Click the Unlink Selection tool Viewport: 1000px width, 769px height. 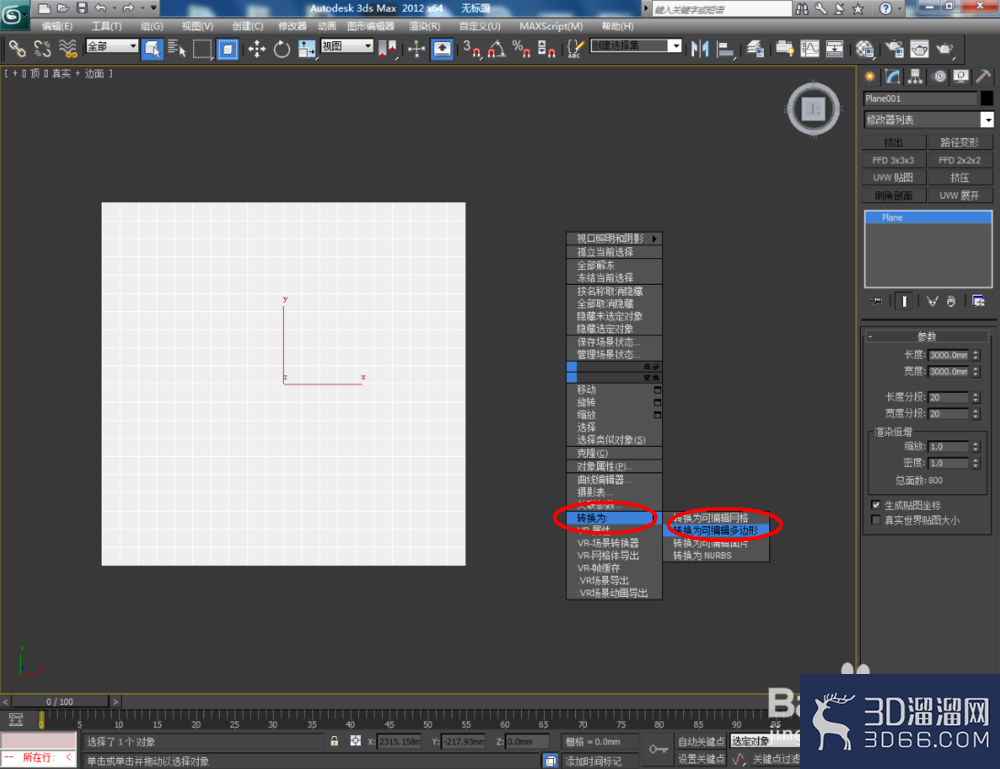[x=42, y=48]
